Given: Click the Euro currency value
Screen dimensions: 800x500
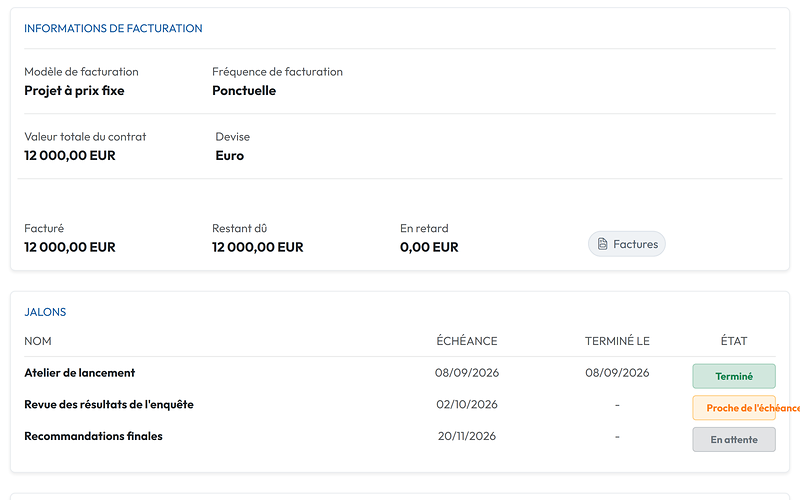Looking at the screenshot, I should [230, 156].
